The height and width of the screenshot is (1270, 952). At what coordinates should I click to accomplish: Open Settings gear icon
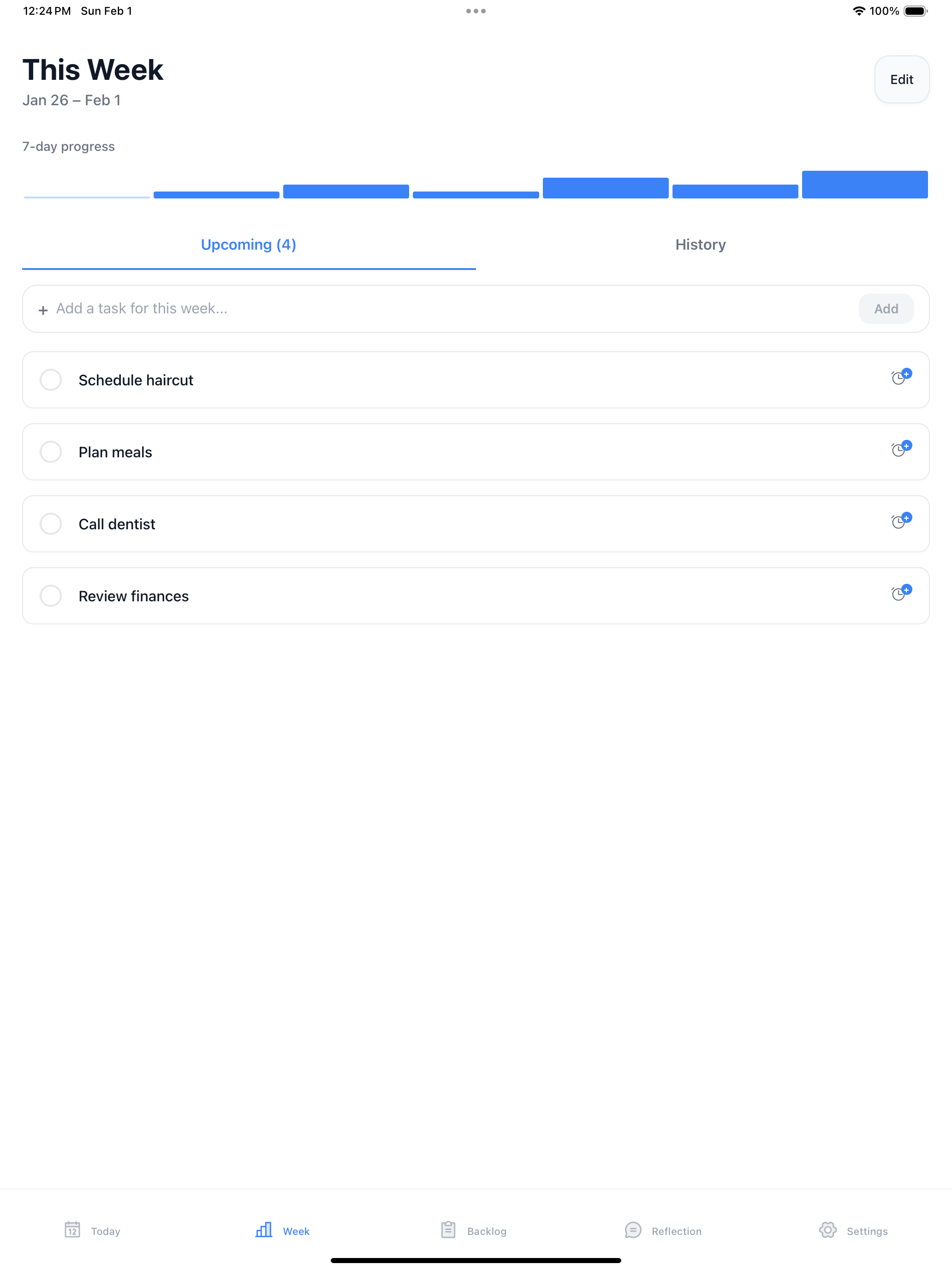tap(827, 1230)
